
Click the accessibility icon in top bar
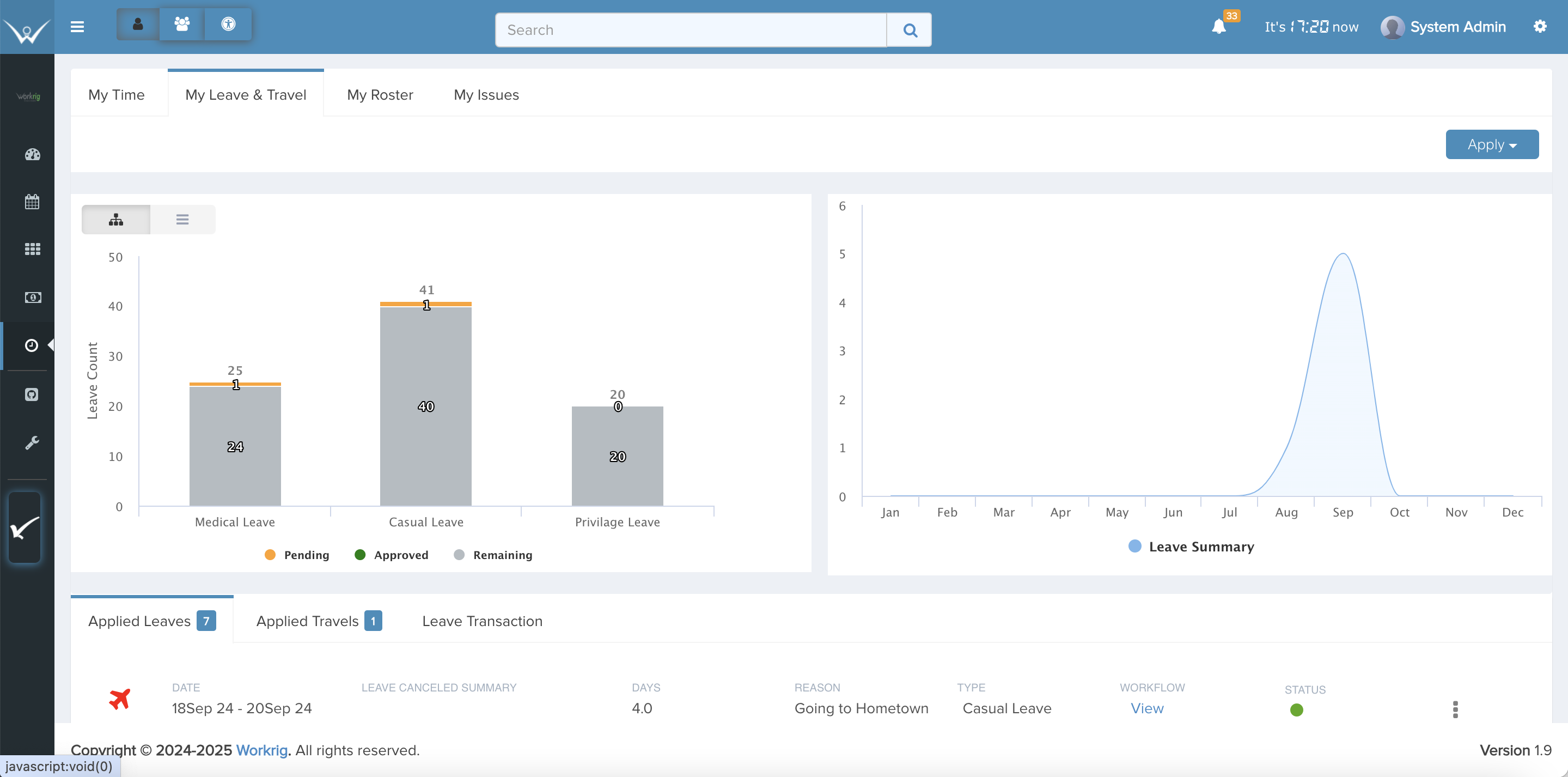click(228, 25)
